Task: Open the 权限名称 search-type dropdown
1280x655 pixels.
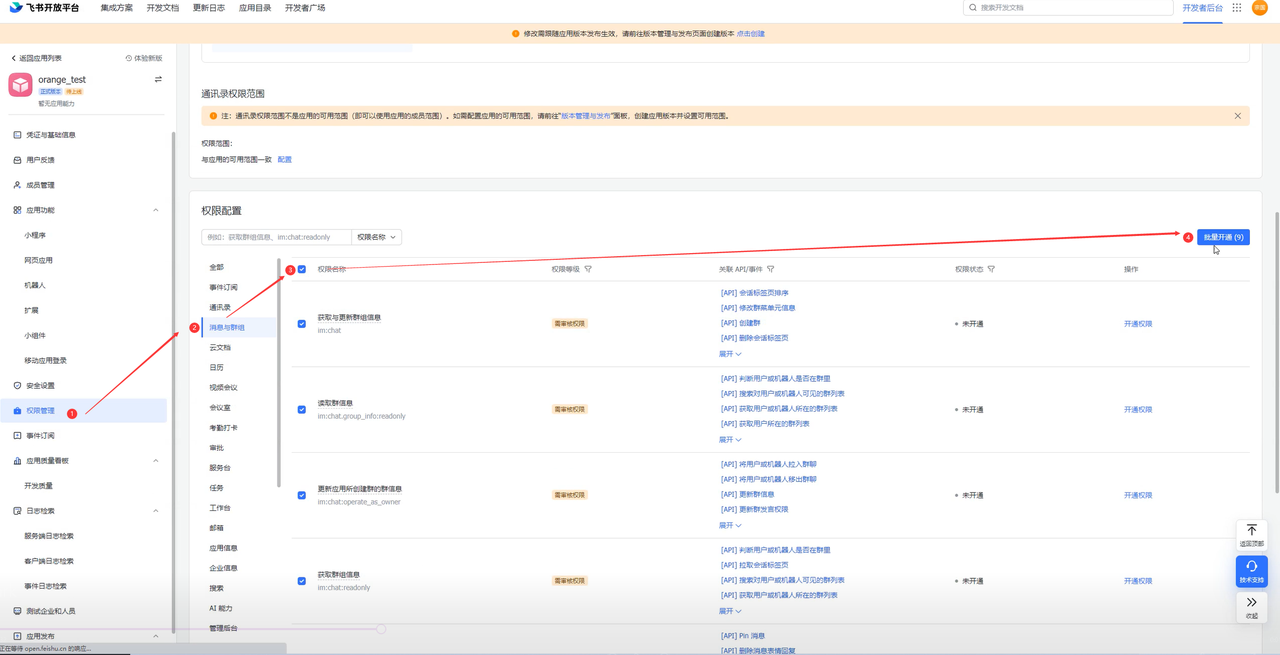Action: 376,237
